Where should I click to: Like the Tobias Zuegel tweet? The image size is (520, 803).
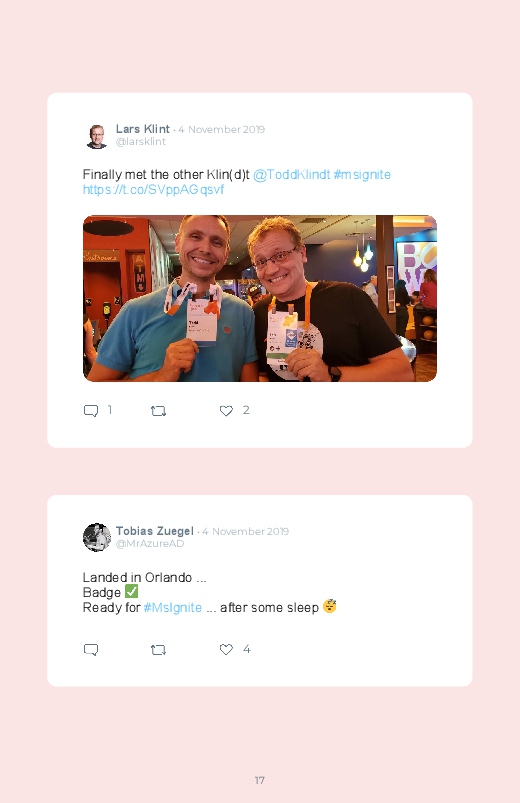click(x=226, y=649)
